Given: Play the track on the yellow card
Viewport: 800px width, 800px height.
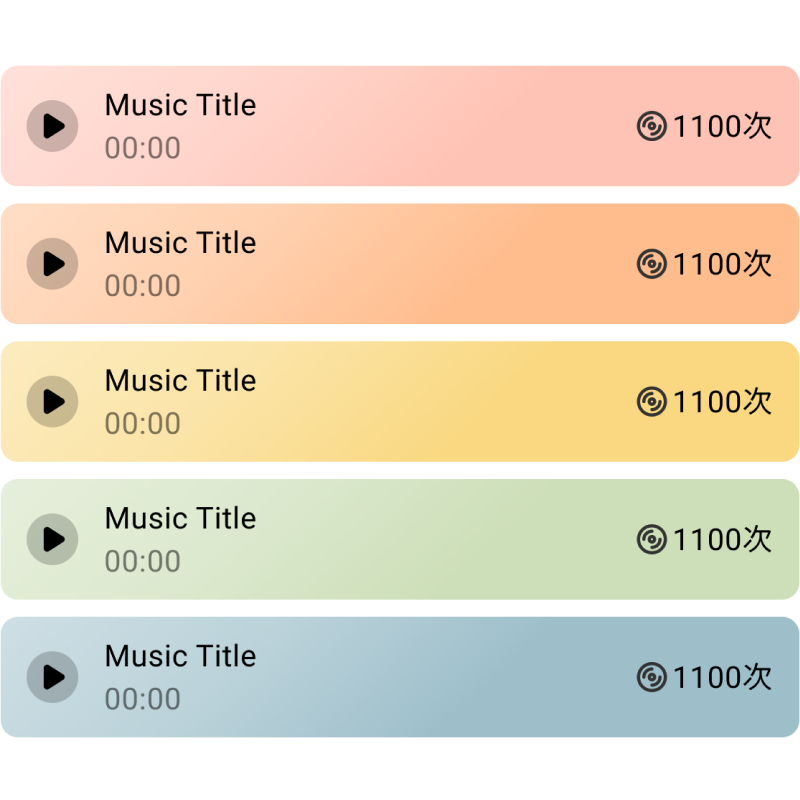Looking at the screenshot, I should pos(53,402).
